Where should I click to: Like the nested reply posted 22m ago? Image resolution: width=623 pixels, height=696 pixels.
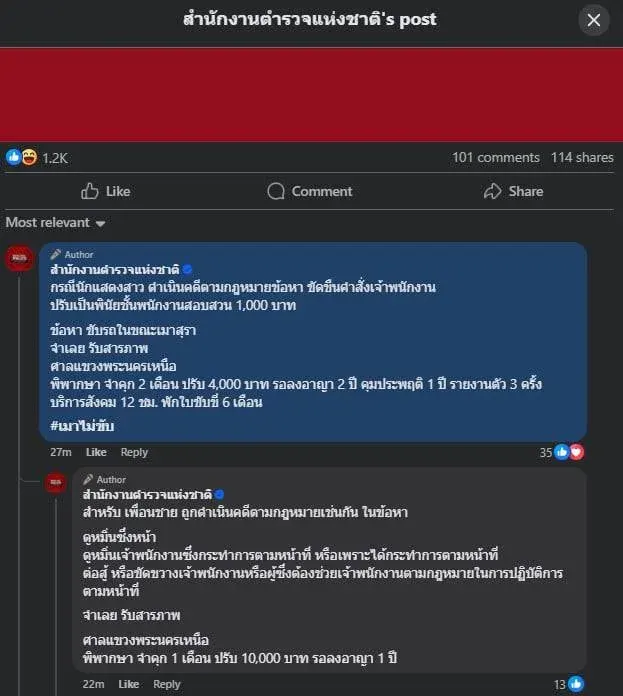click(129, 684)
